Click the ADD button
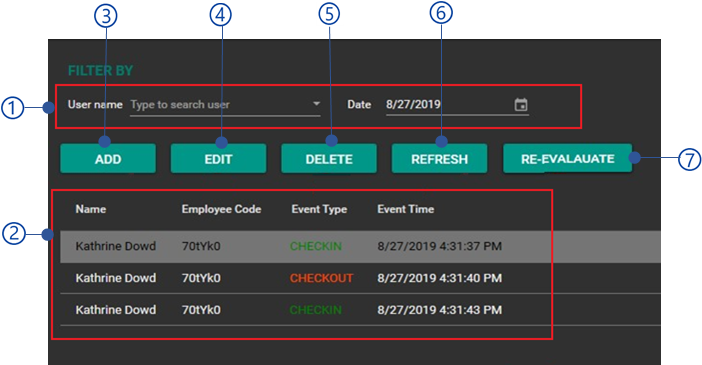Screen dimensions: 702x365 [108, 159]
